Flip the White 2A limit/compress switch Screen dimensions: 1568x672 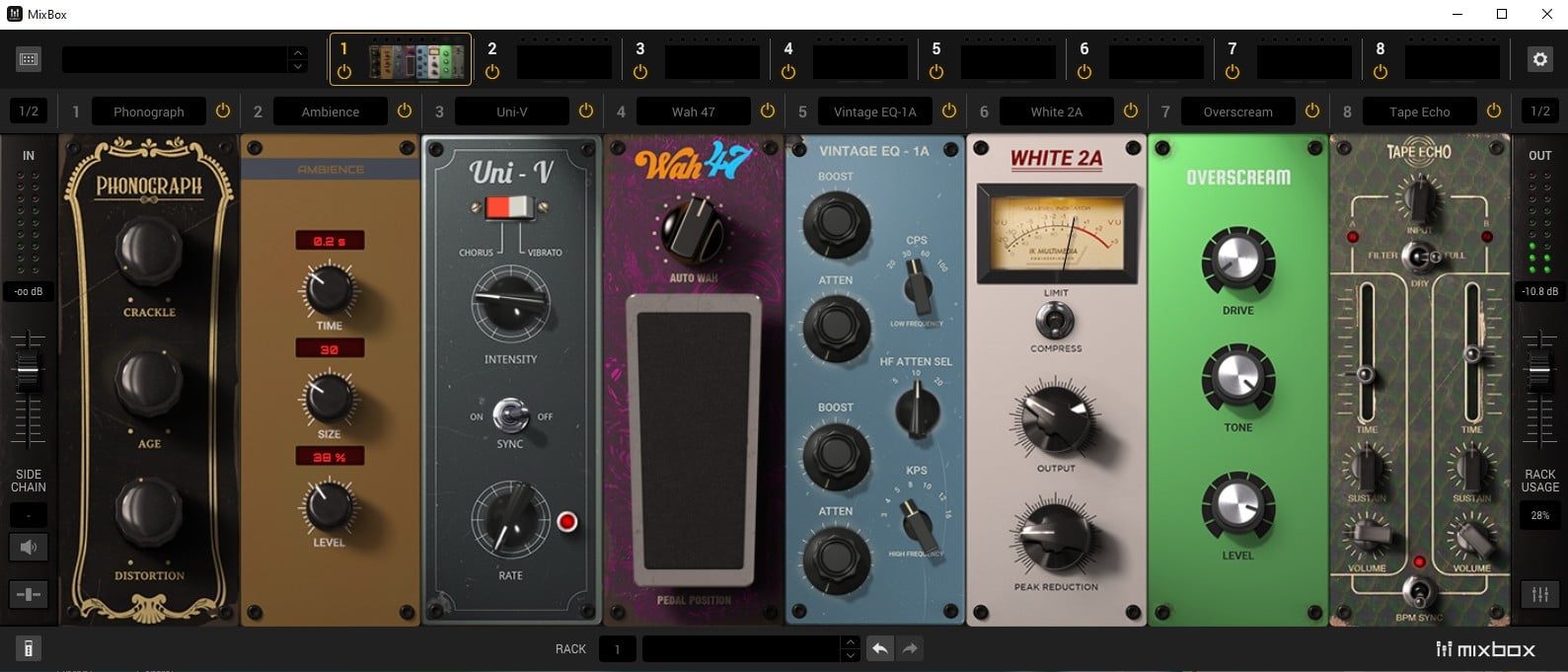click(1055, 320)
